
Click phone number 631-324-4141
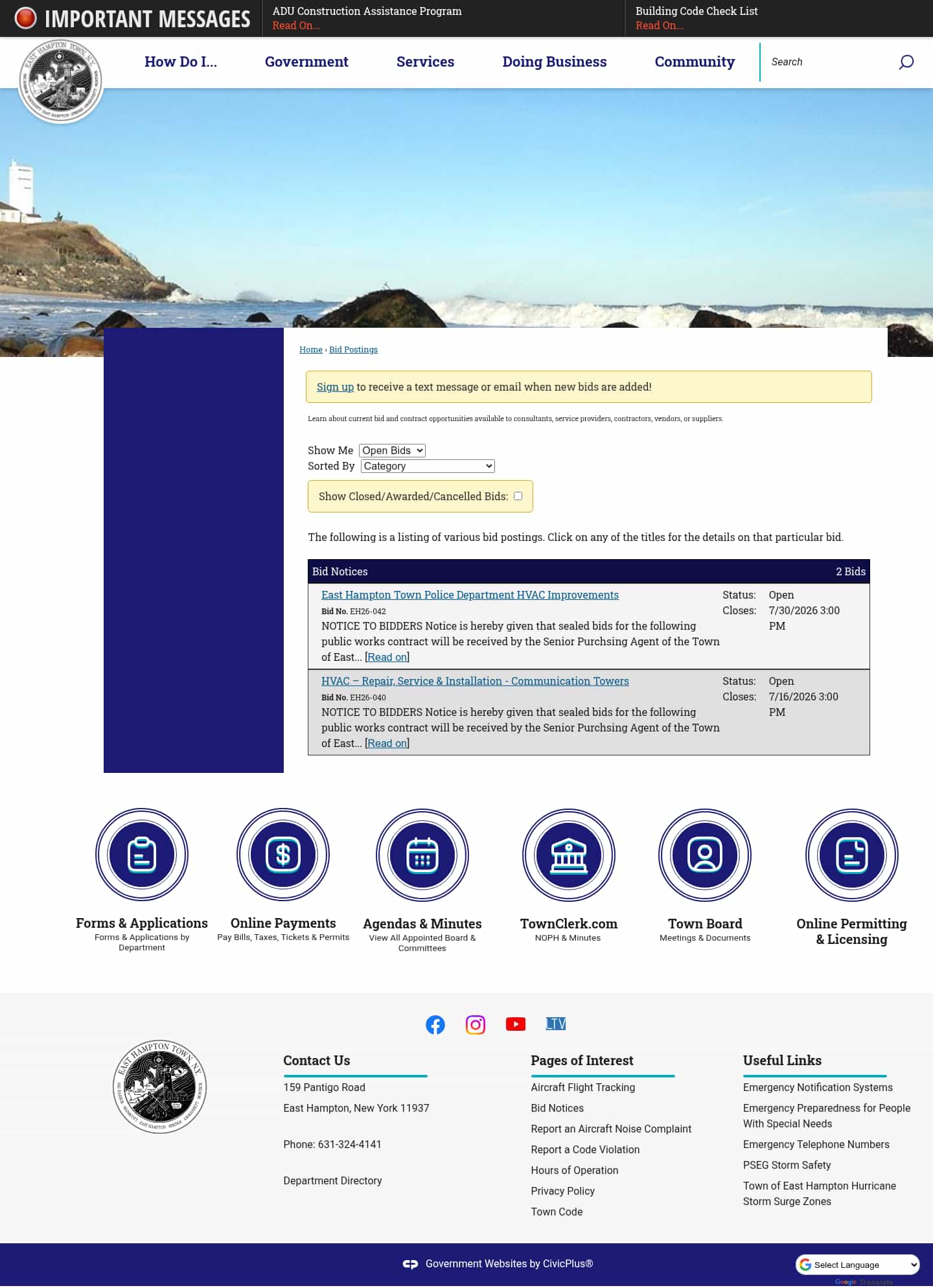(349, 1145)
